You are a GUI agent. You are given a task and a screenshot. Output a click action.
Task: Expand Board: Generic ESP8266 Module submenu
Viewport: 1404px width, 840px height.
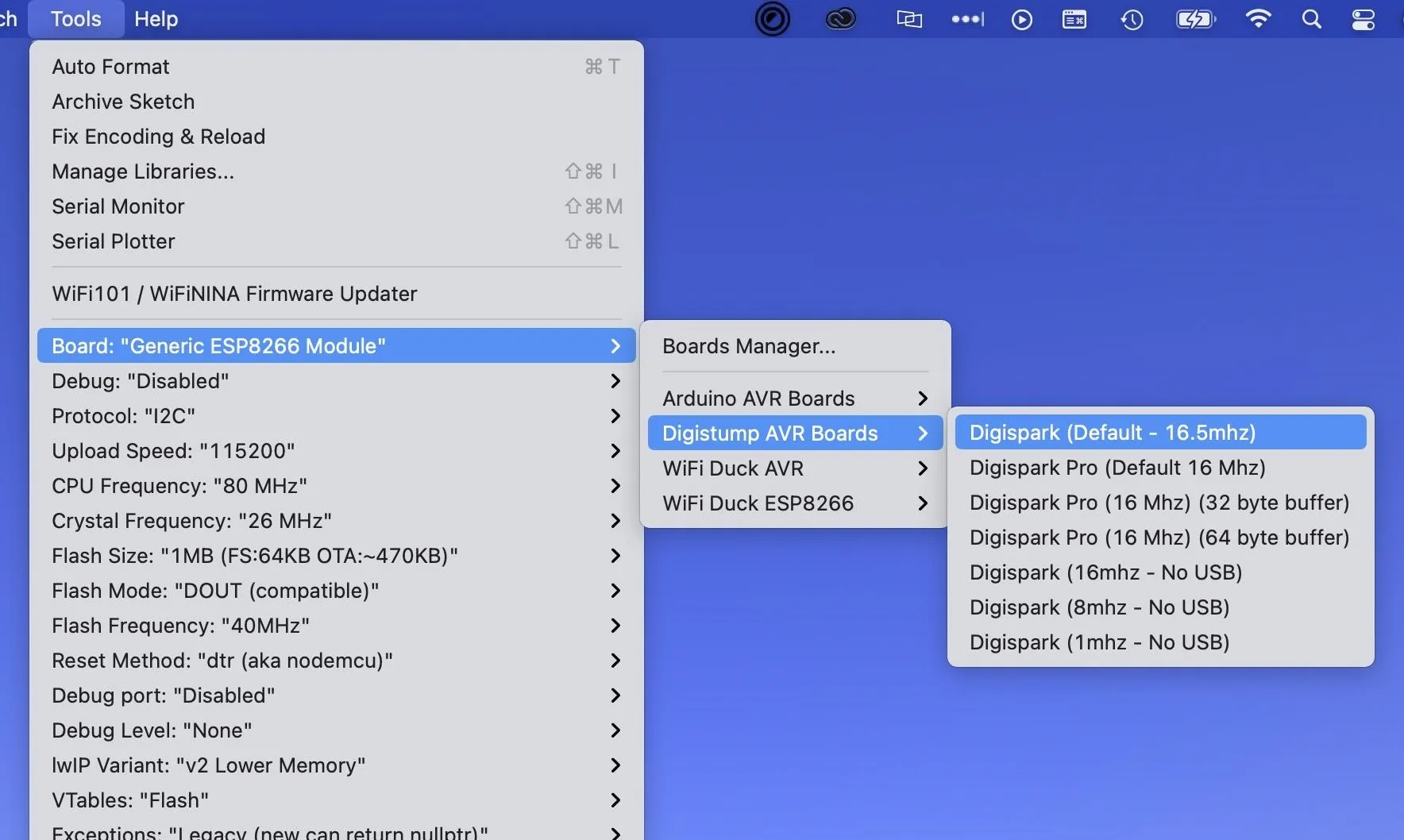pyautogui.click(x=337, y=346)
